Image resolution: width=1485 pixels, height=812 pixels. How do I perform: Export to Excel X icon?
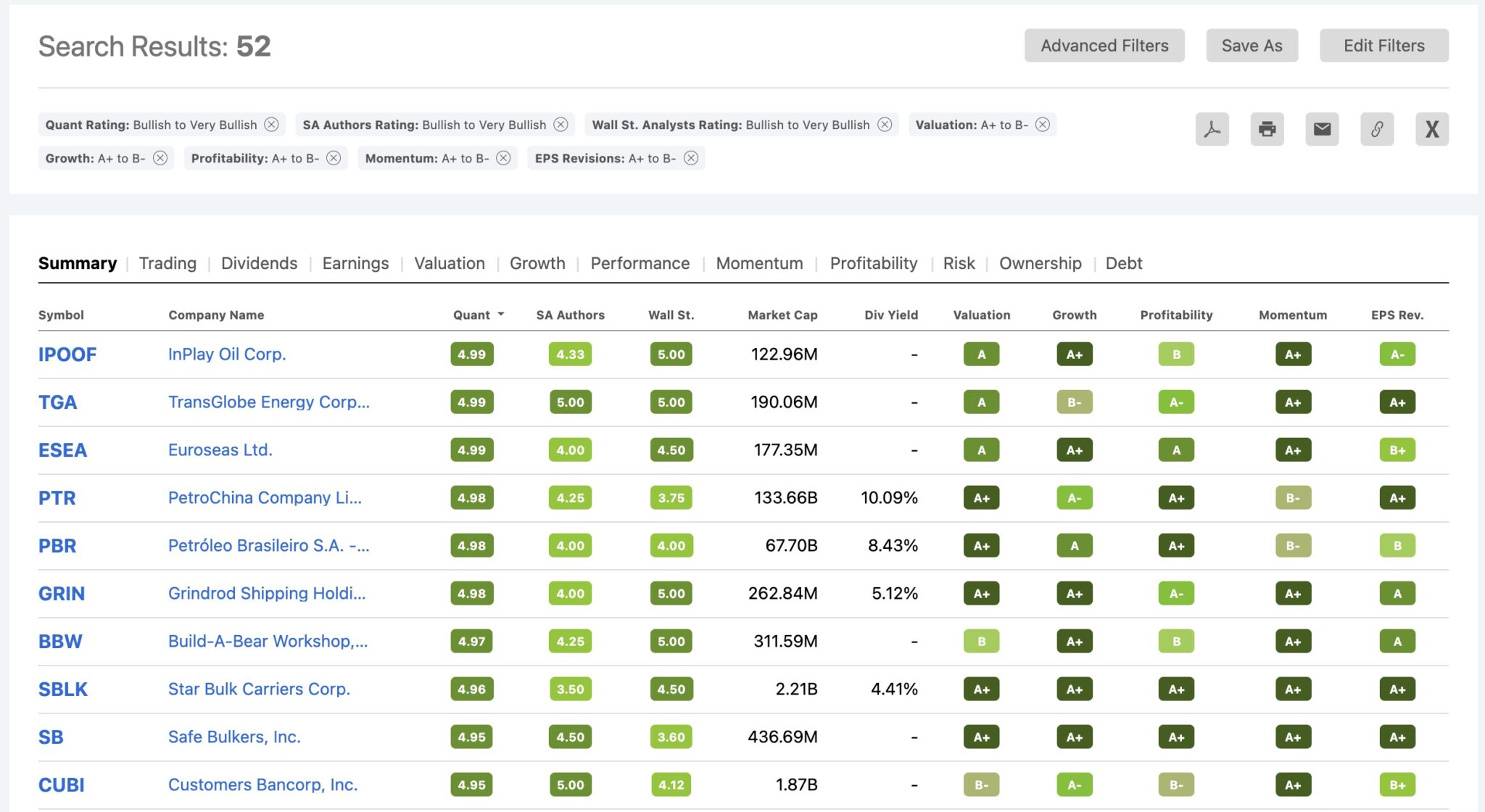click(x=1431, y=129)
